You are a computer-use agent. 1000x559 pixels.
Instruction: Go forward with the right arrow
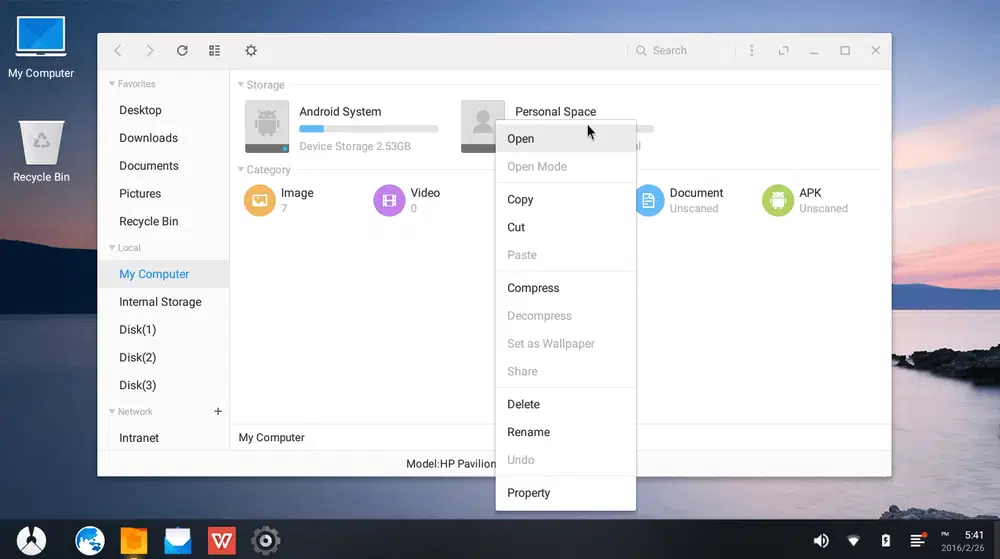(150, 50)
